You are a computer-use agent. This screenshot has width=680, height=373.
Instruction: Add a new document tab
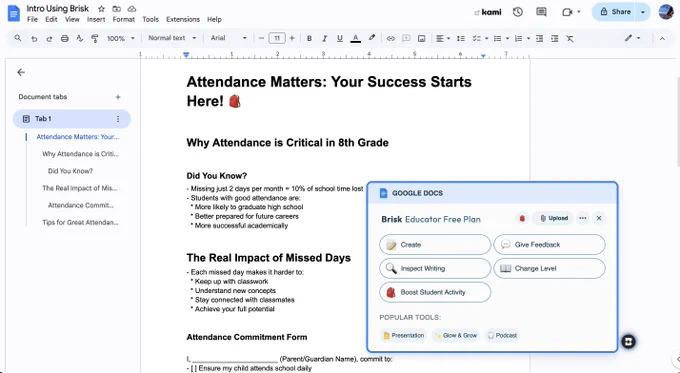(x=118, y=97)
